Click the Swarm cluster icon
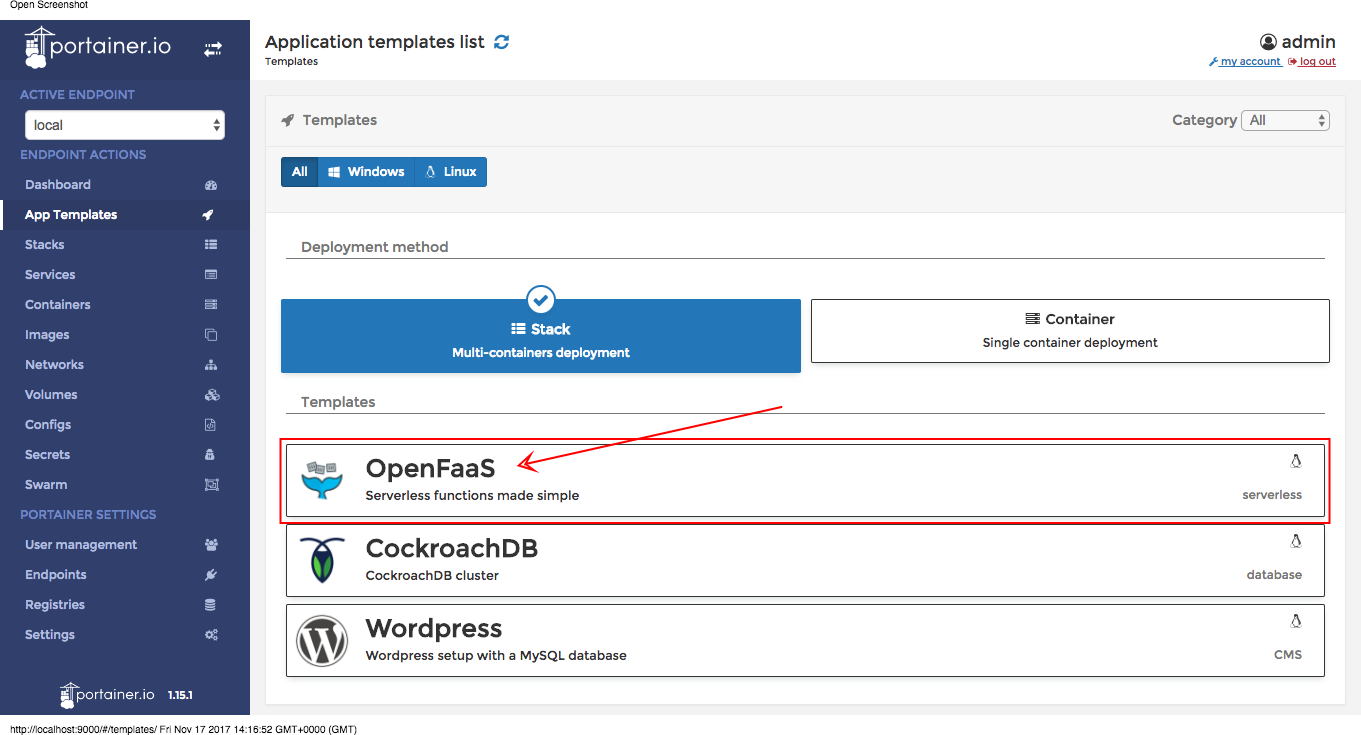The image size is (1361, 735). [212, 484]
